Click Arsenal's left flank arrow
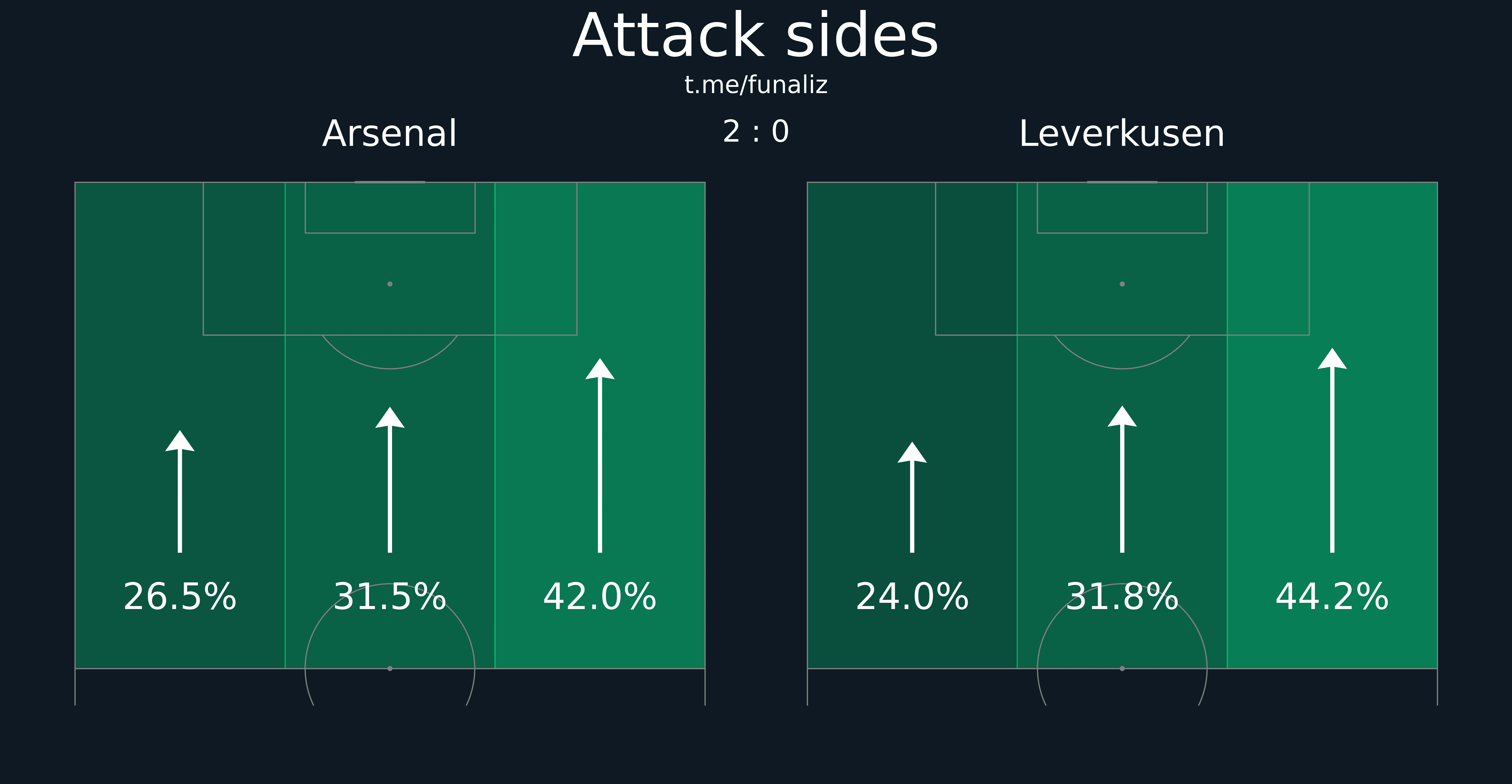Image resolution: width=1512 pixels, height=784 pixels. coord(180,491)
